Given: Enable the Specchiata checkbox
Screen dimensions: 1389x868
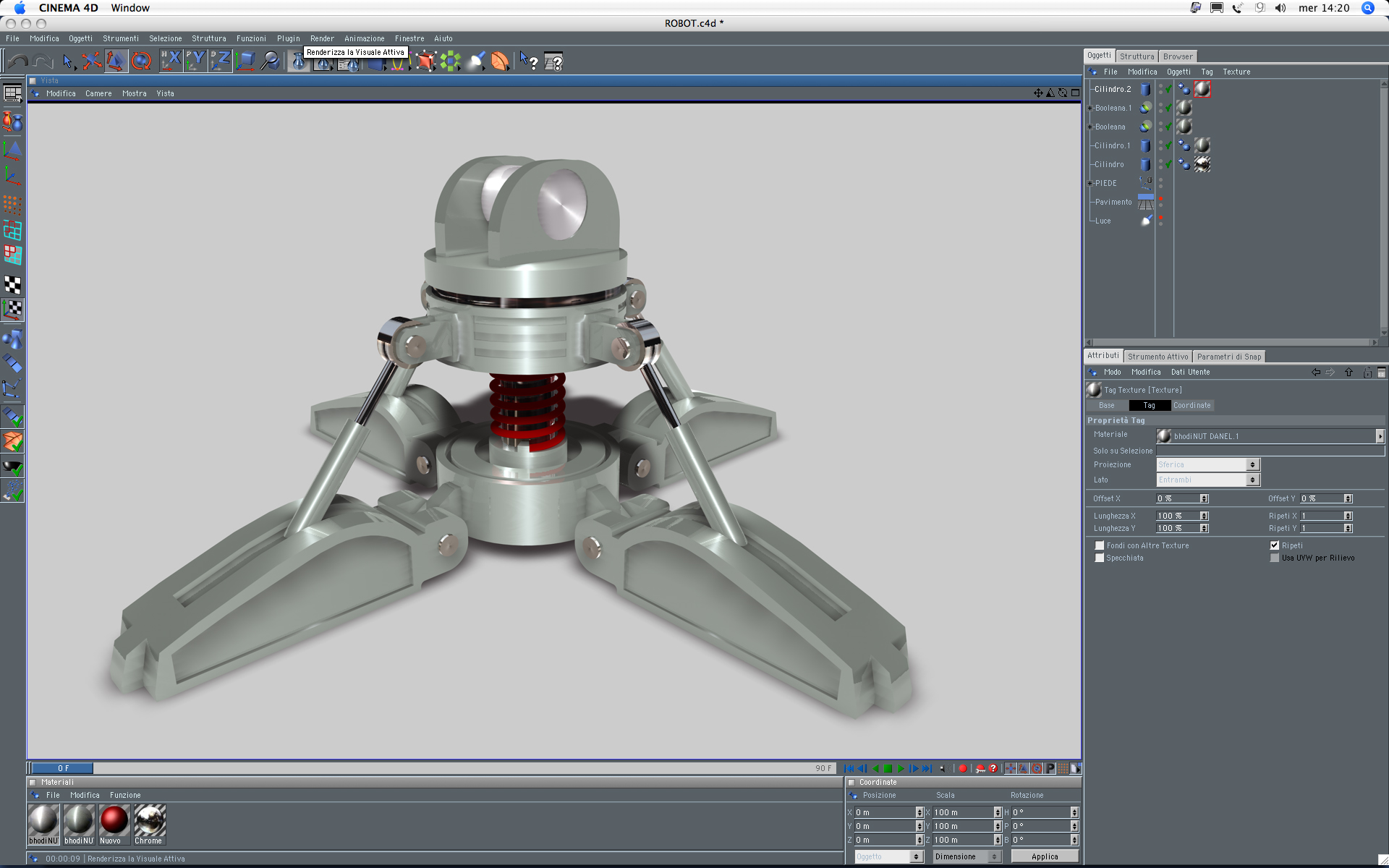Looking at the screenshot, I should 1100,558.
